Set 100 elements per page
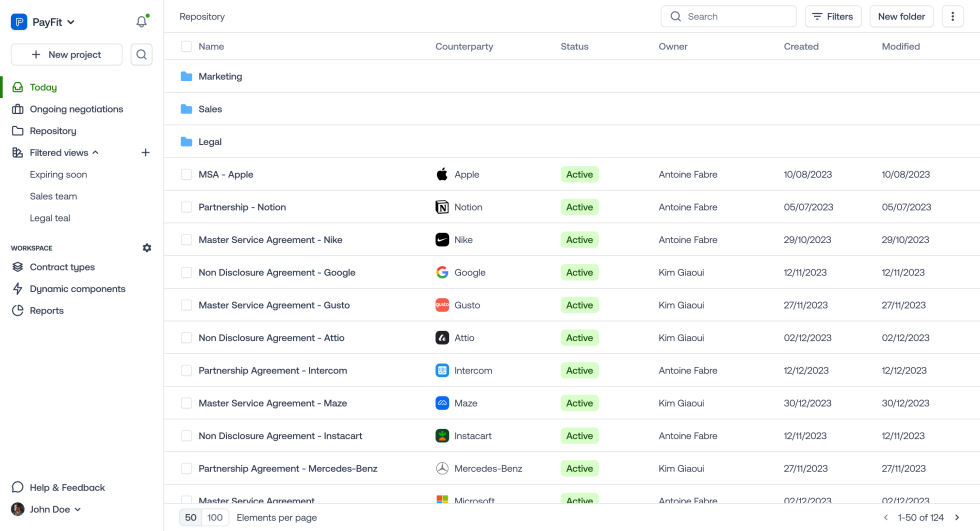980x531 pixels. (214, 517)
